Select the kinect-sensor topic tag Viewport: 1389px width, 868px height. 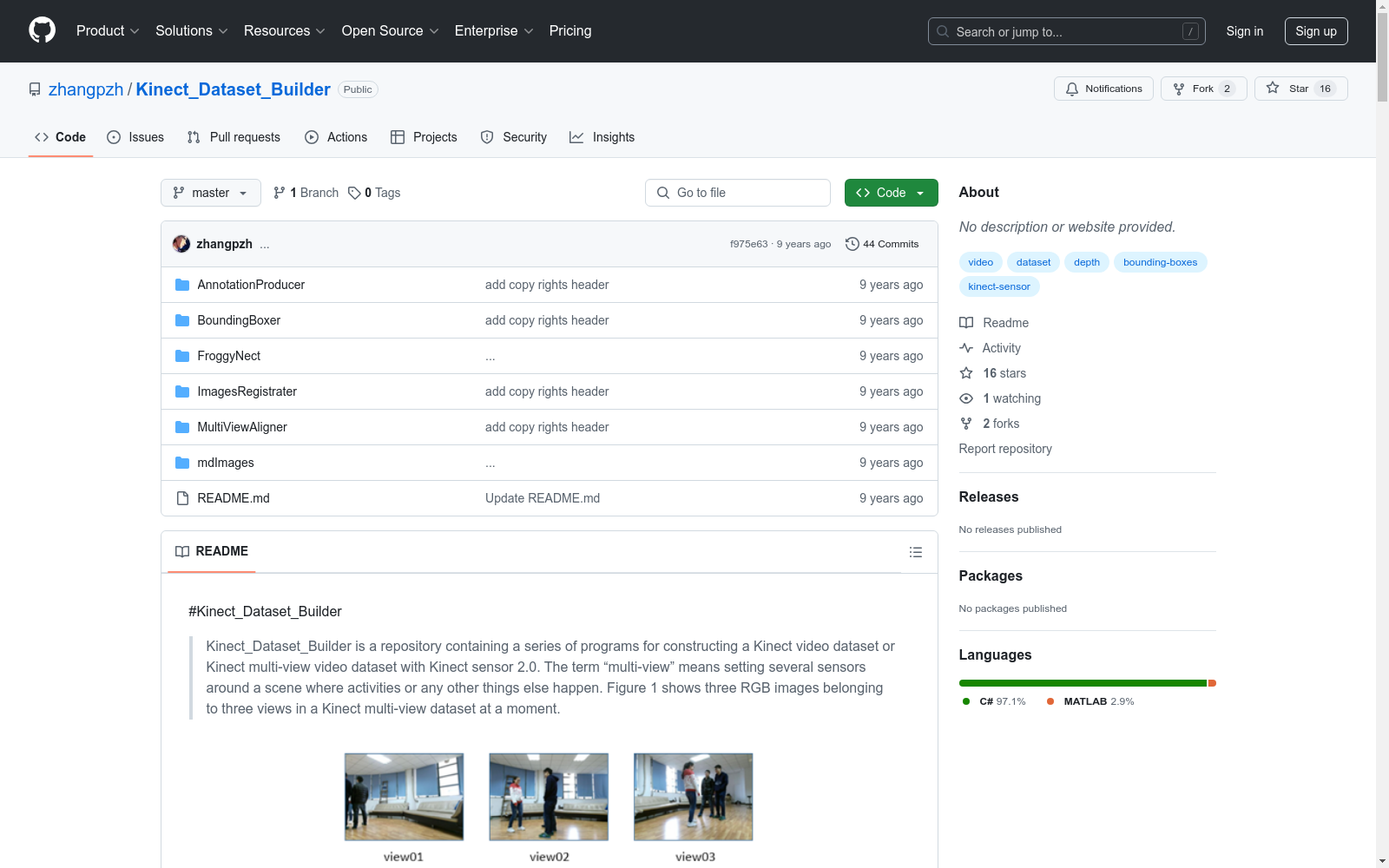999,286
